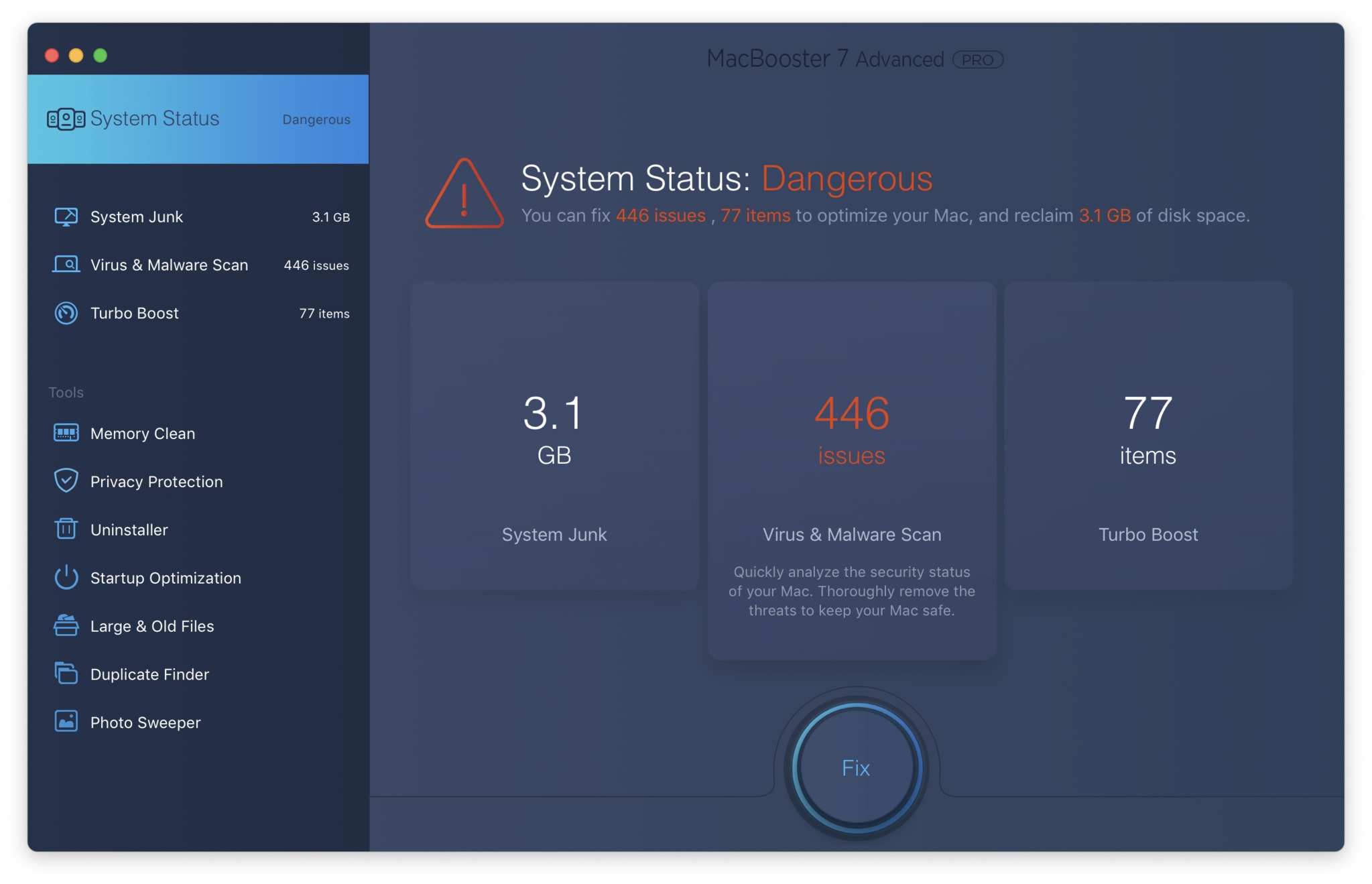Open Virus & Malware Scan sidebar entry
The image size is (1372, 884).
(x=169, y=265)
